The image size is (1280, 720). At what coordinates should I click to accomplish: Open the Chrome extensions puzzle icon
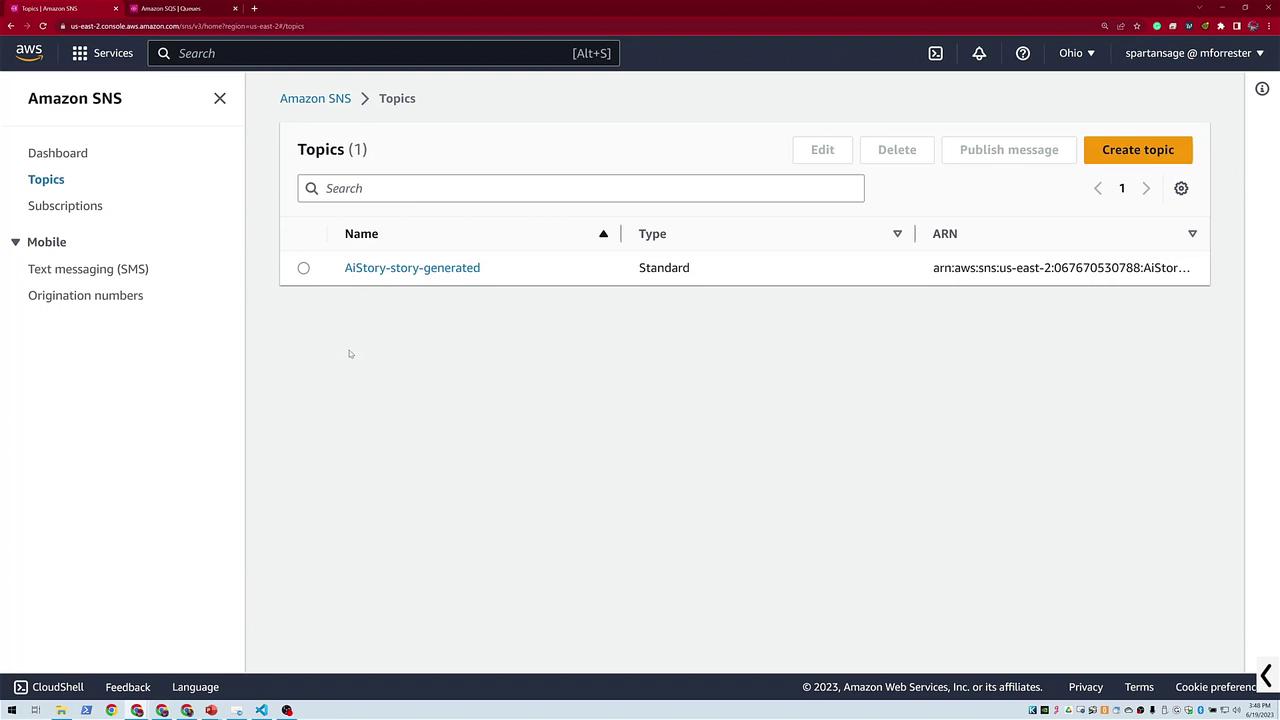[1221, 26]
